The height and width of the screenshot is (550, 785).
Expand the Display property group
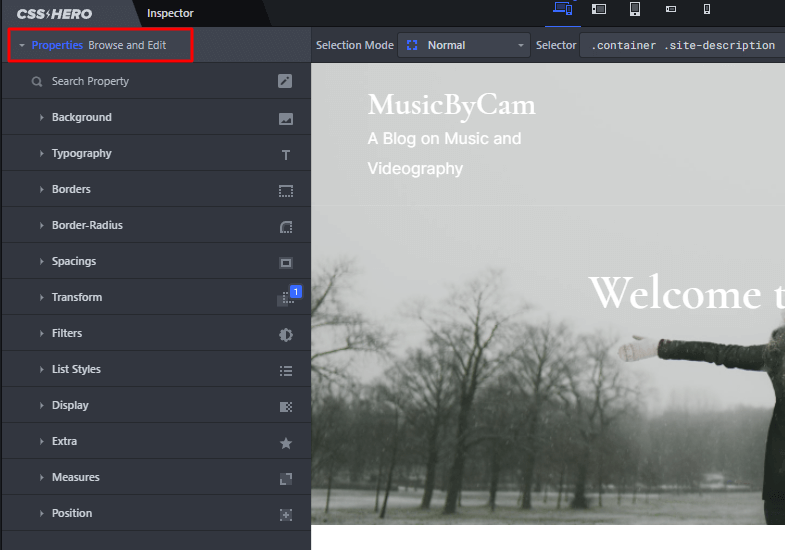point(156,405)
